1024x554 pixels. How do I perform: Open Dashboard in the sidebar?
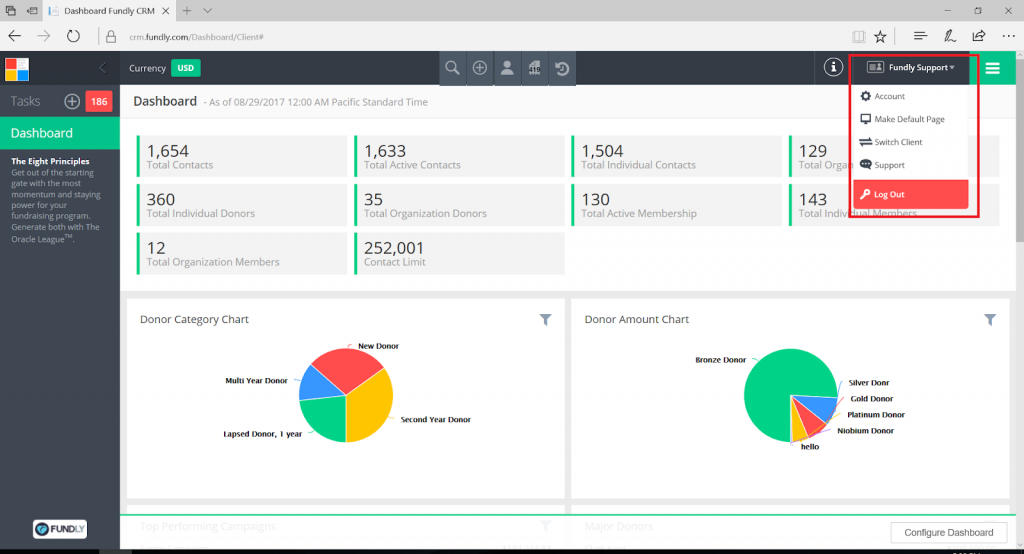pyautogui.click(x=60, y=133)
